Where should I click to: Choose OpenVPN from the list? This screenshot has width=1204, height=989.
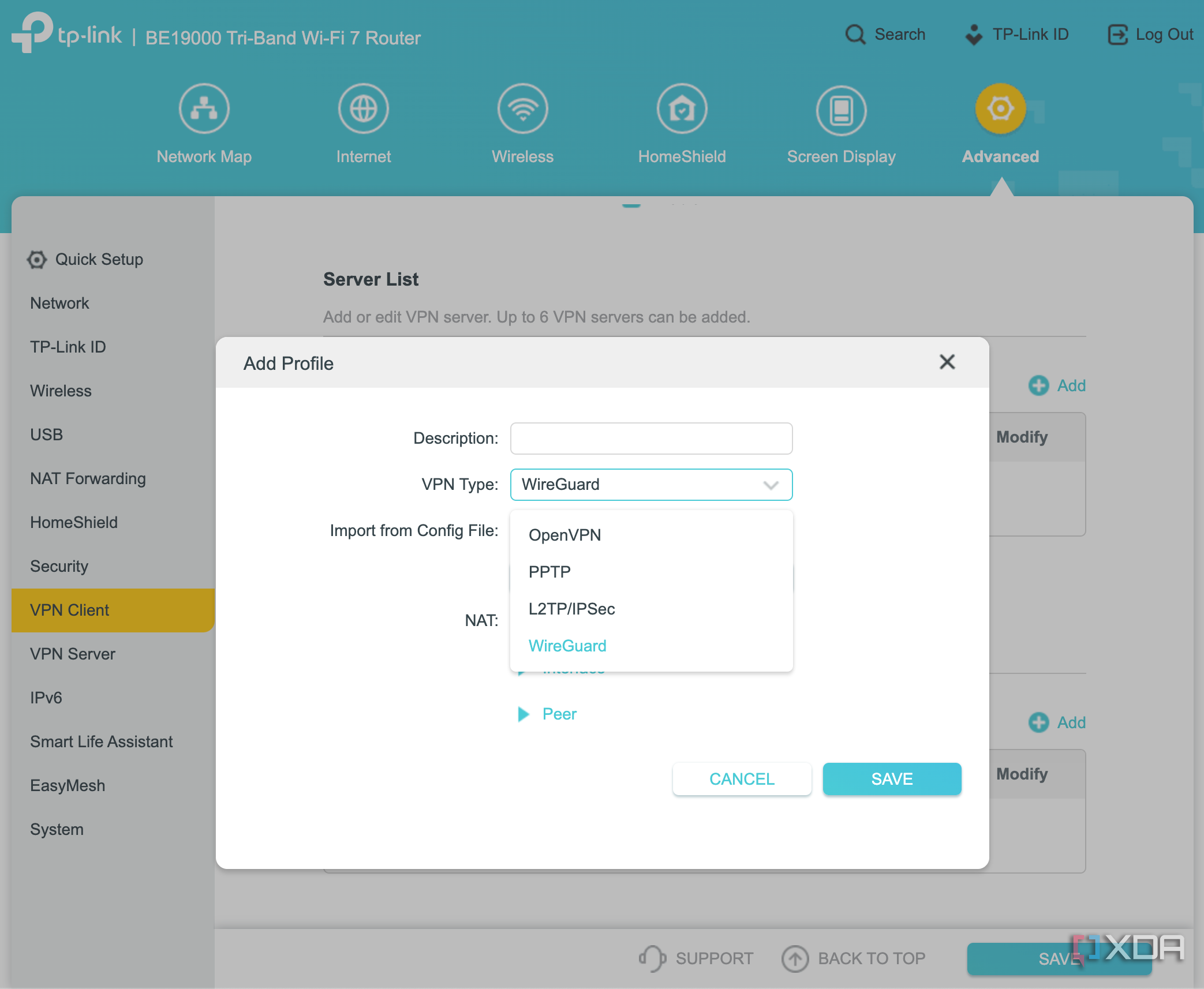651,535
